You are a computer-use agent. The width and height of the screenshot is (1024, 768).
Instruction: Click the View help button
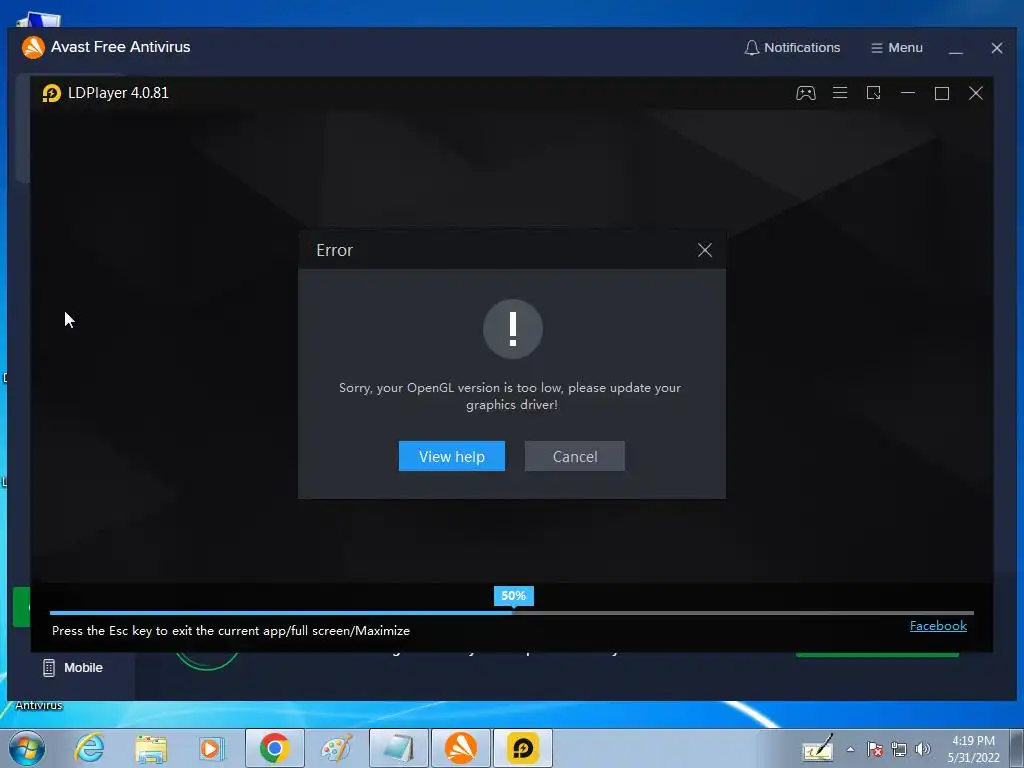451,456
